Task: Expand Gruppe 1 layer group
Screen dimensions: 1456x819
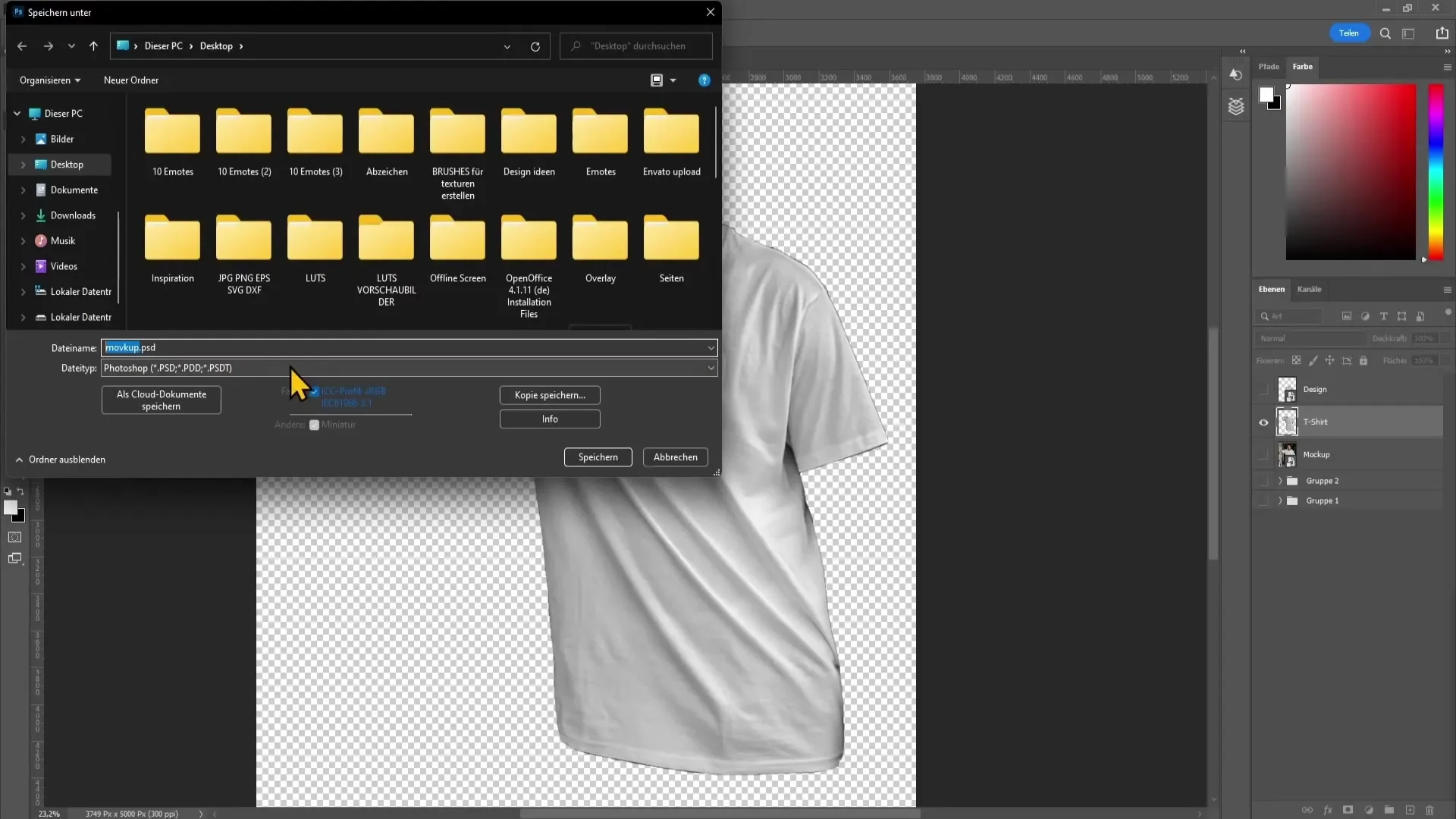Action: [x=1281, y=501]
